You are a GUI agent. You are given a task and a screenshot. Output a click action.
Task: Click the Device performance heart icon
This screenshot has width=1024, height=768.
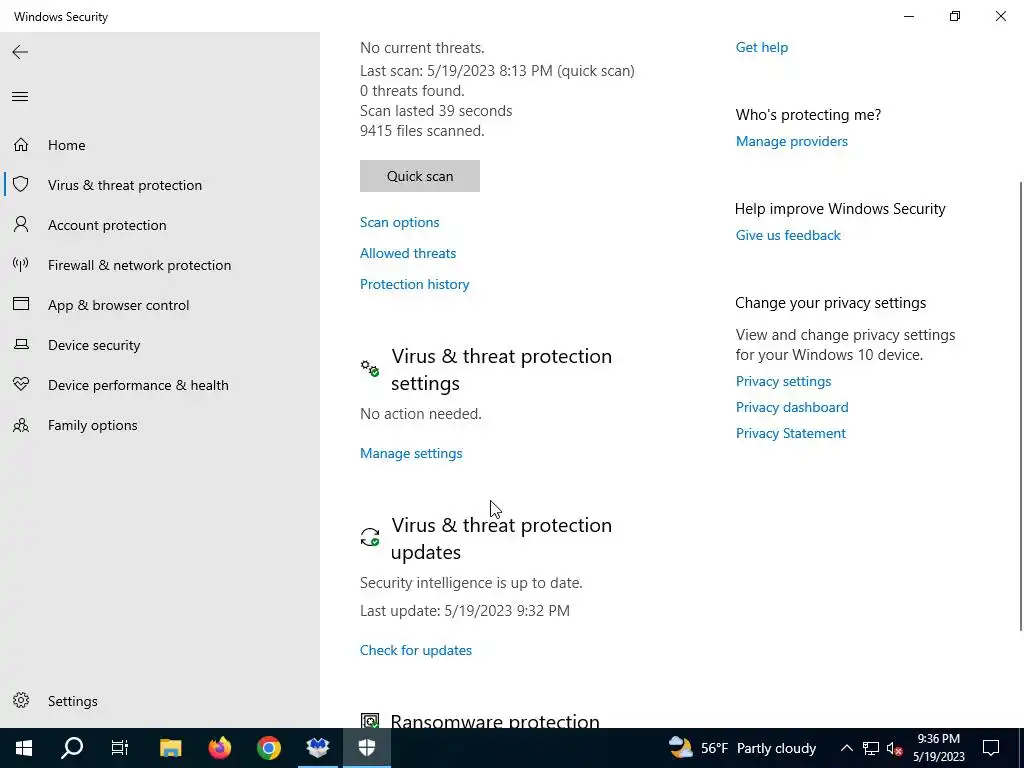click(21, 384)
